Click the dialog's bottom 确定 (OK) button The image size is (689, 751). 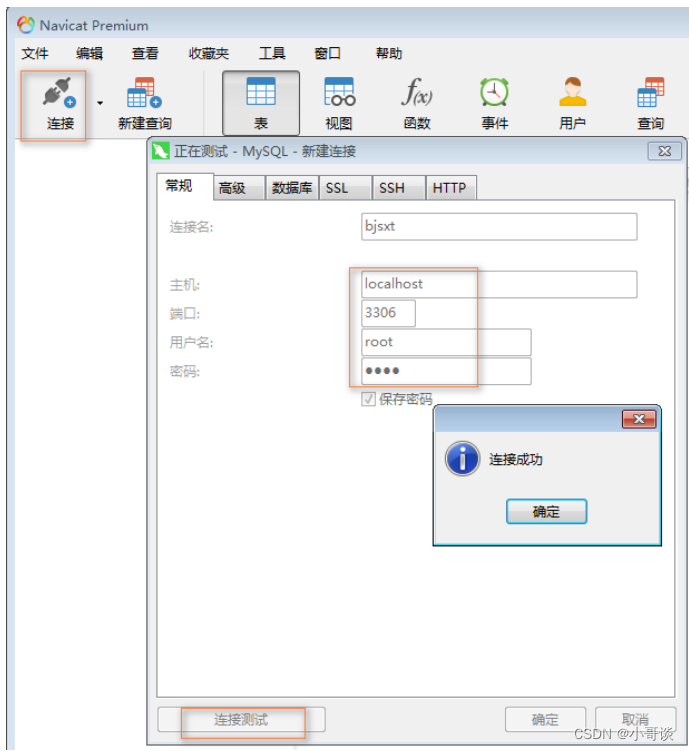(545, 719)
